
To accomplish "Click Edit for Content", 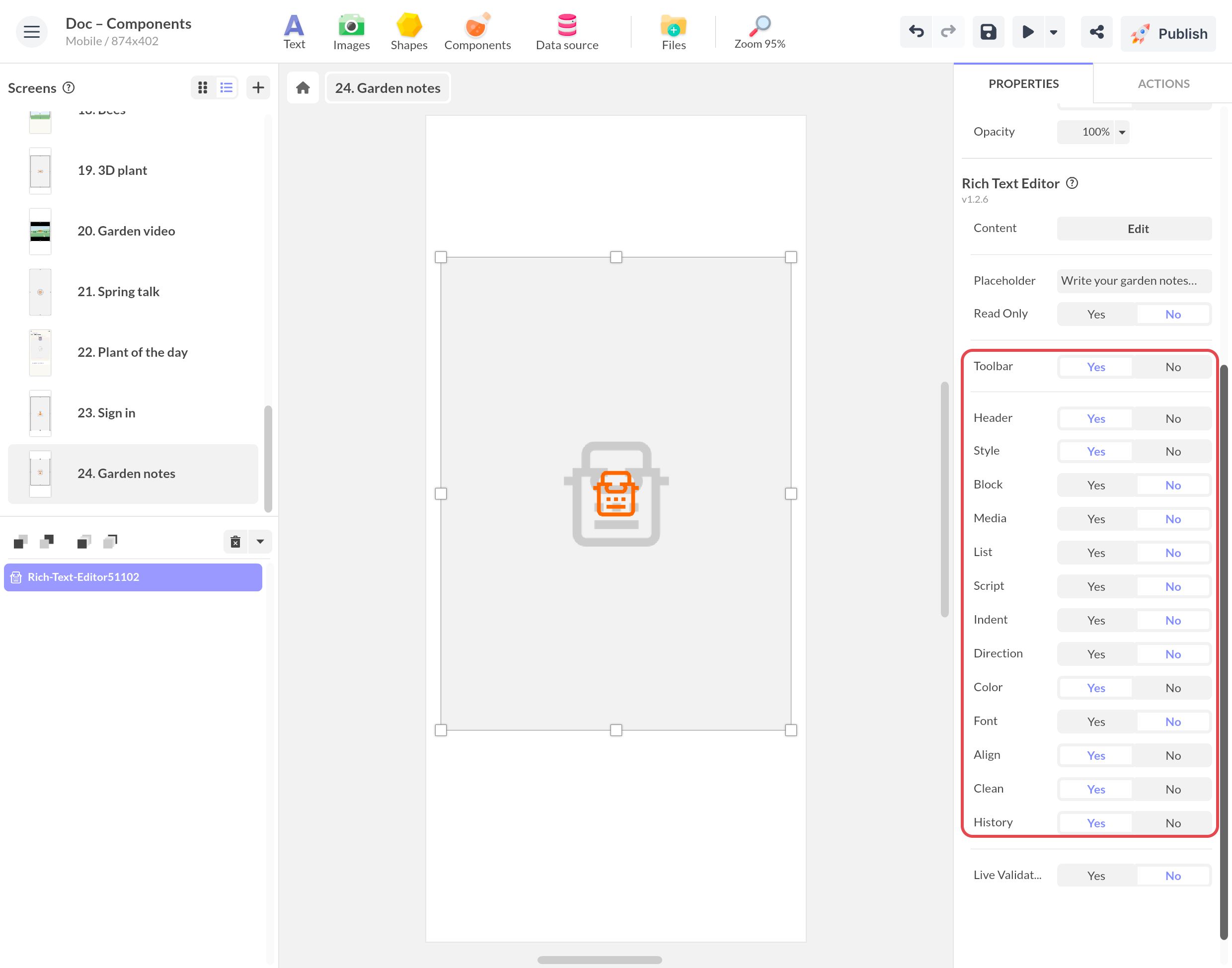I will [1134, 229].
